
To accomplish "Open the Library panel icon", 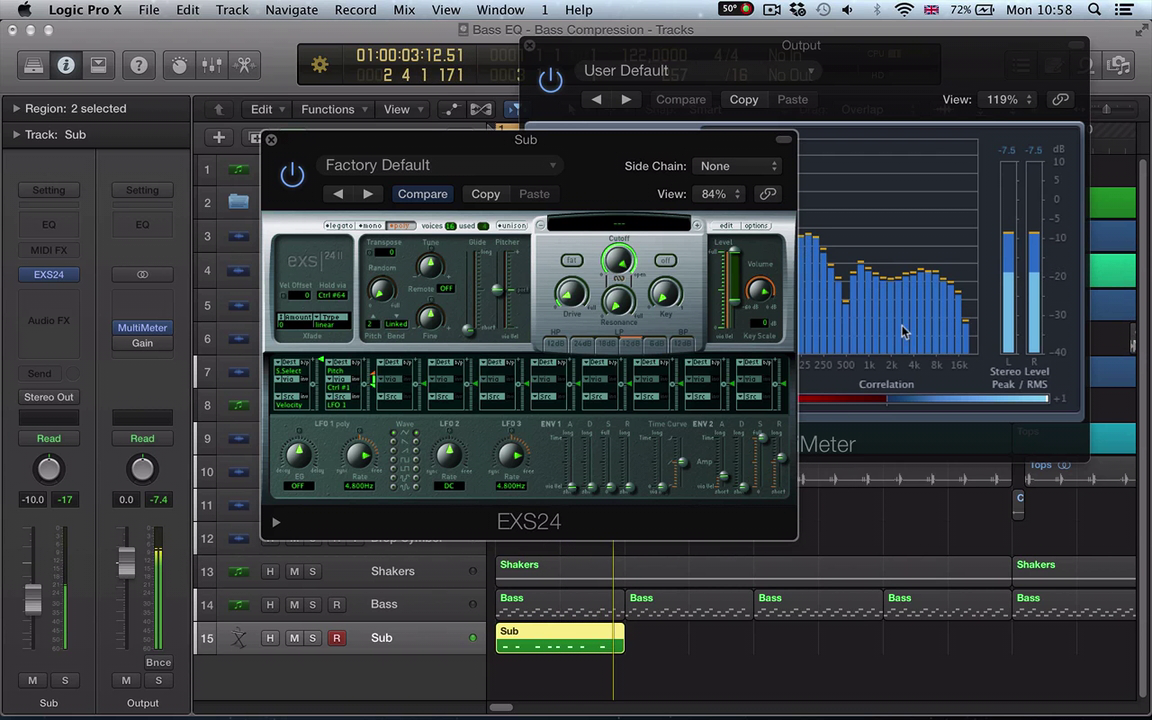I will (33, 66).
